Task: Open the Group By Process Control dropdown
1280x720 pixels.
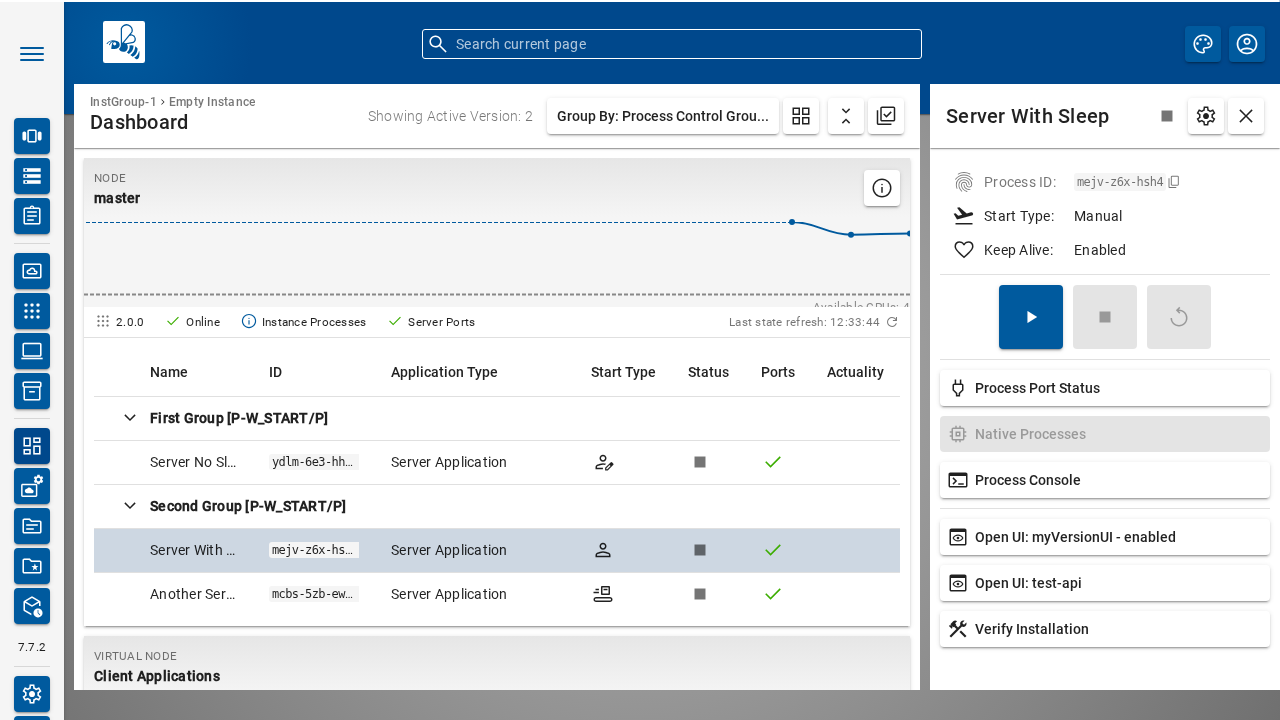Action: [x=663, y=116]
